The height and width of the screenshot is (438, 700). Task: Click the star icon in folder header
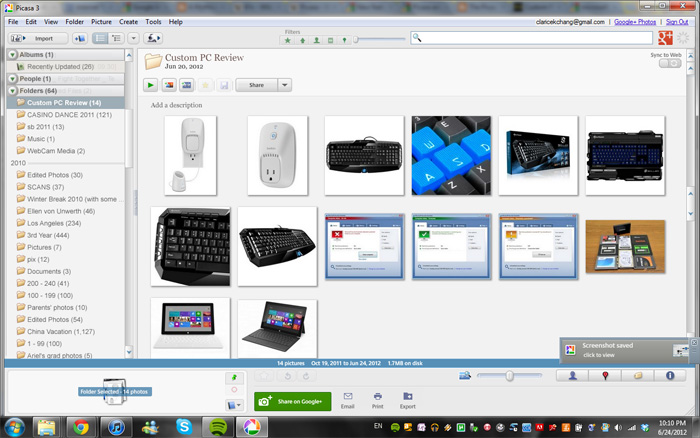pos(205,85)
